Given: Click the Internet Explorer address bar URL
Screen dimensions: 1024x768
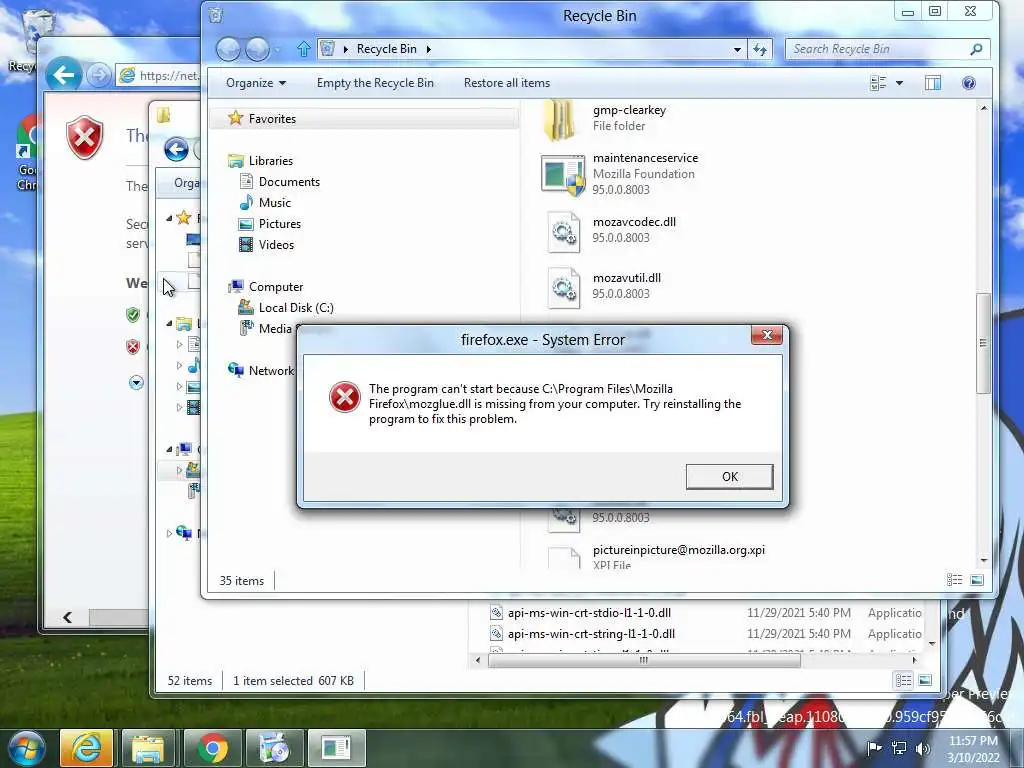Looking at the screenshot, I should (168, 76).
